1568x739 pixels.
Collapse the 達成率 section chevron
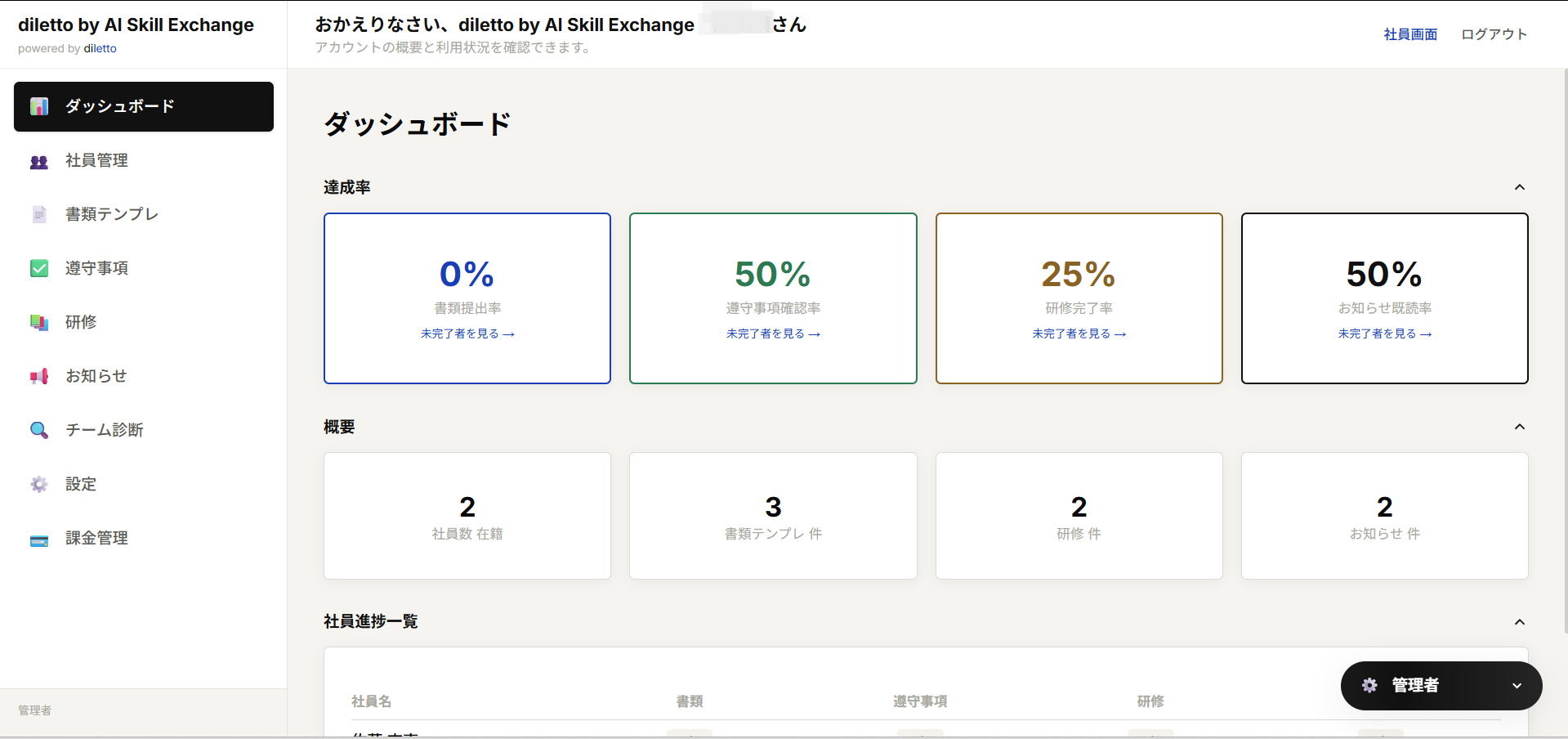coord(1519,187)
